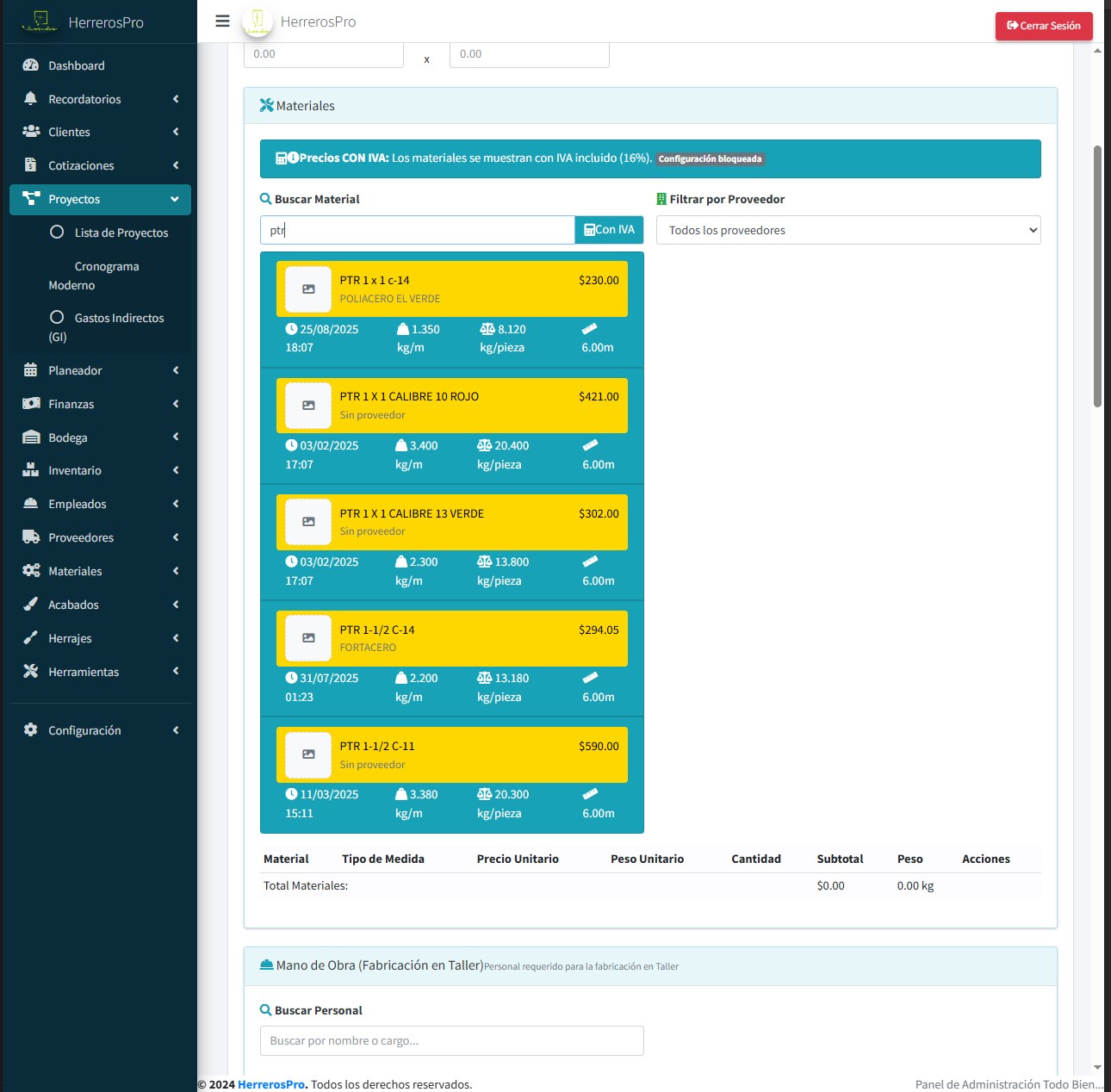Click the Dashboard gauge icon in sidebar

[x=31, y=65]
